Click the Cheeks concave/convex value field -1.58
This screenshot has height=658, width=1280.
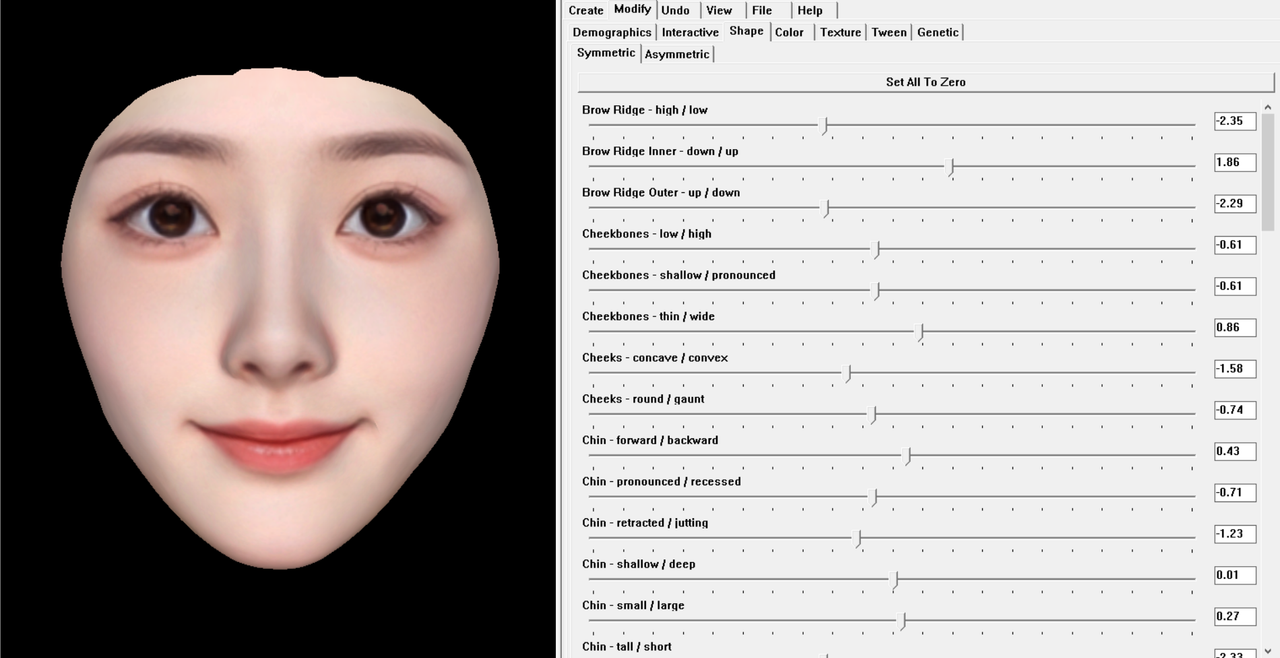pos(1235,369)
